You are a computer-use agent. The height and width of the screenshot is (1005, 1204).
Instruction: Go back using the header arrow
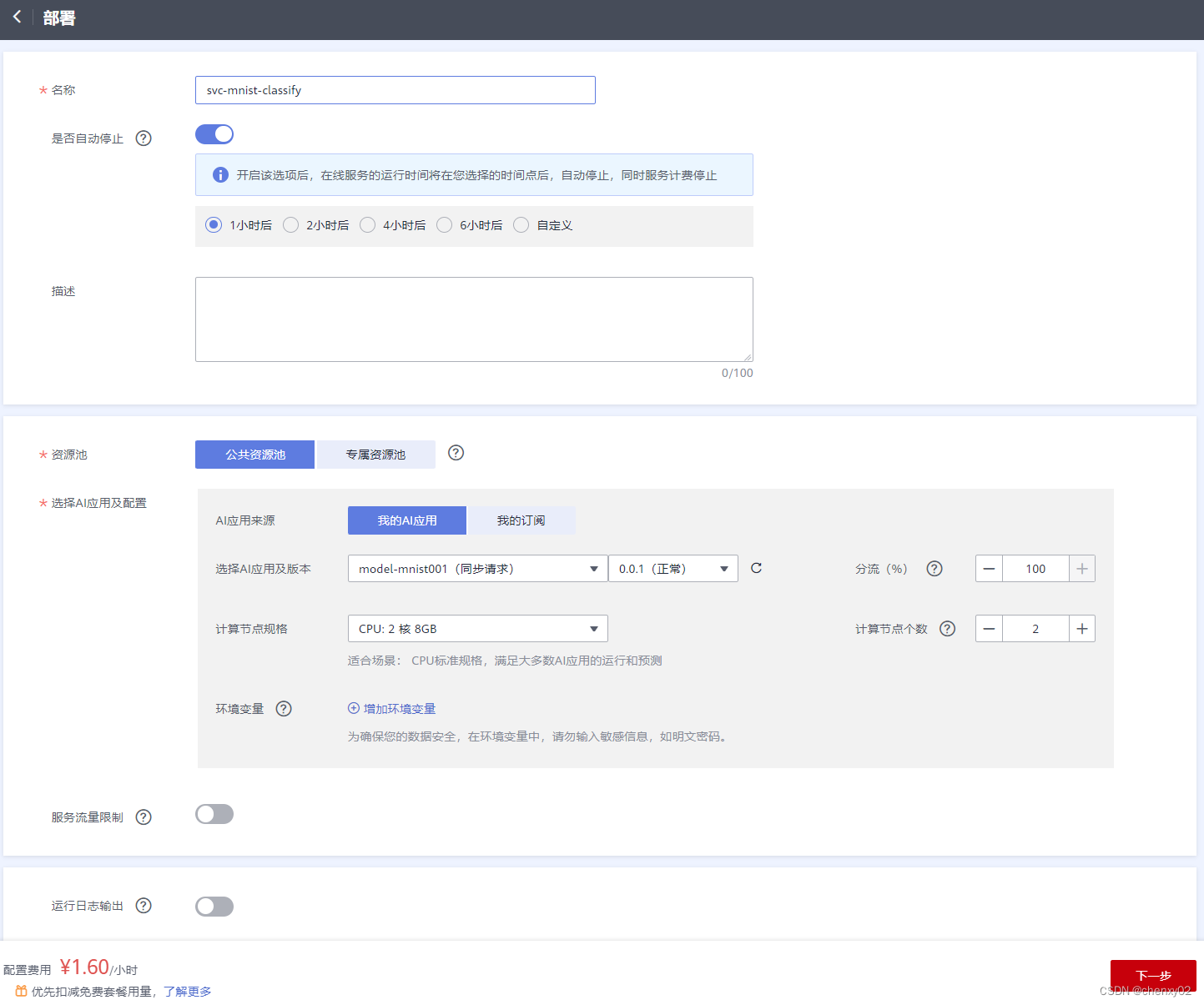[x=17, y=17]
